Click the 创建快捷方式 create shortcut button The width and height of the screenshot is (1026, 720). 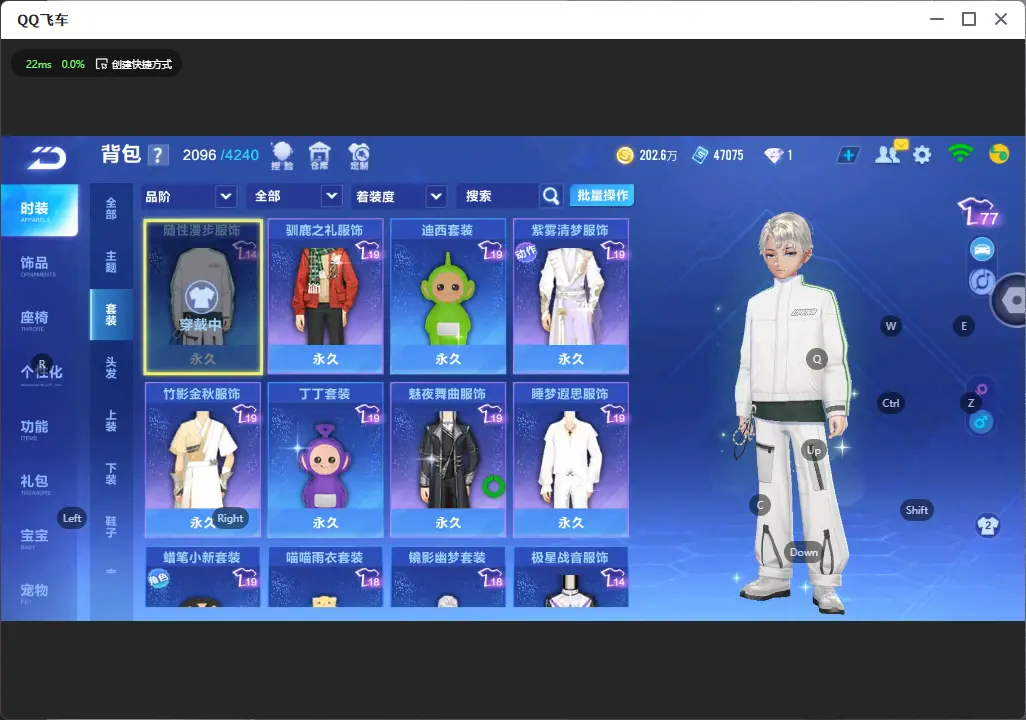pos(135,64)
